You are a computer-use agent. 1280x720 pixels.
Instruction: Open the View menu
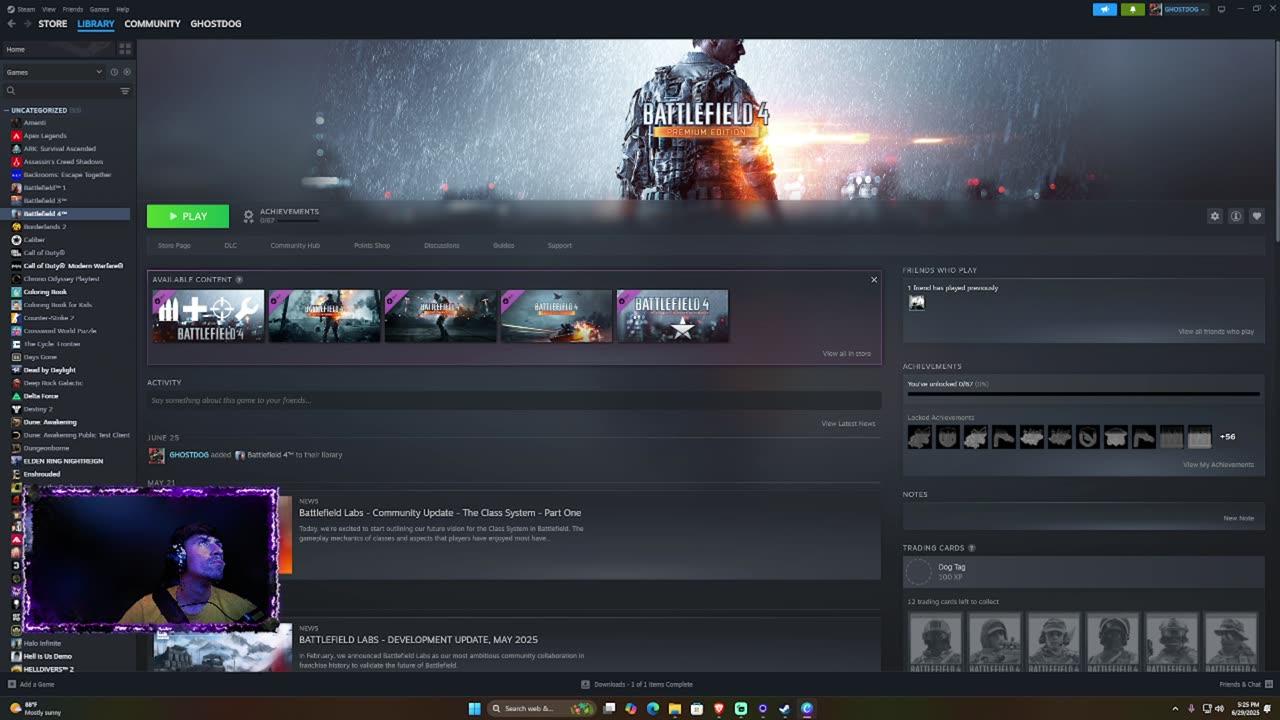pos(49,9)
